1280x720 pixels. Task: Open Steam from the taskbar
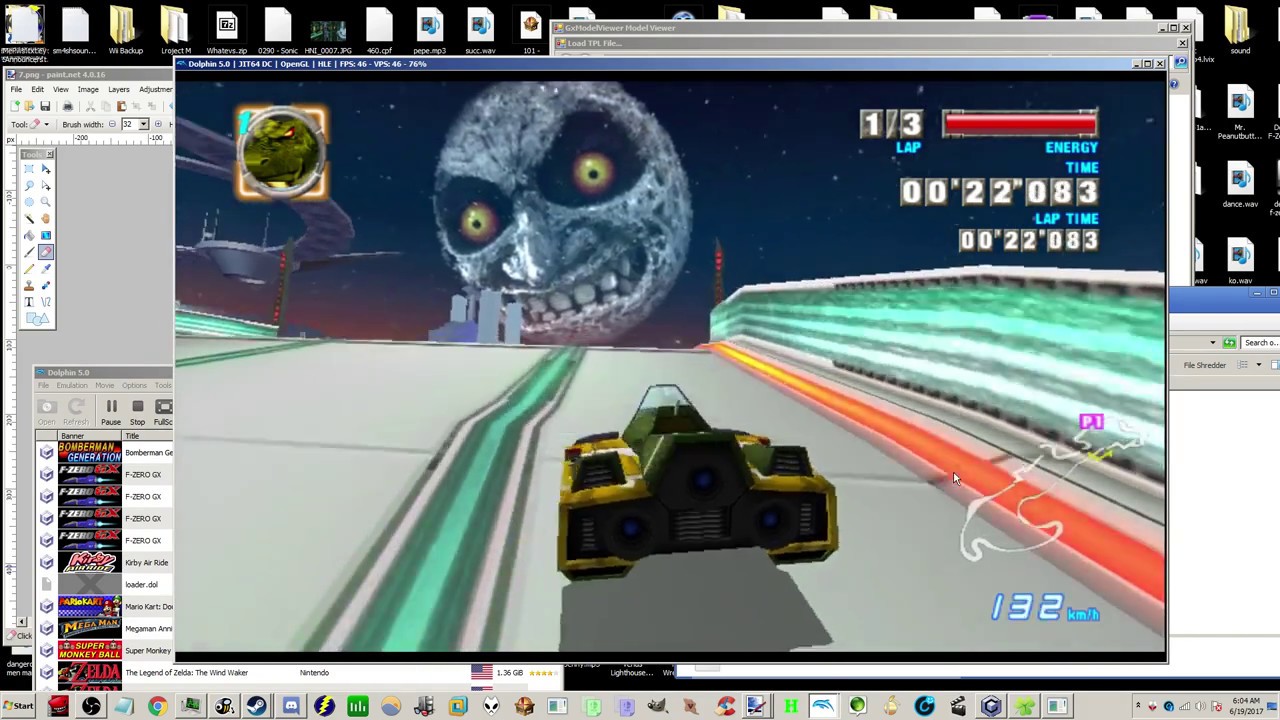[x=257, y=707]
